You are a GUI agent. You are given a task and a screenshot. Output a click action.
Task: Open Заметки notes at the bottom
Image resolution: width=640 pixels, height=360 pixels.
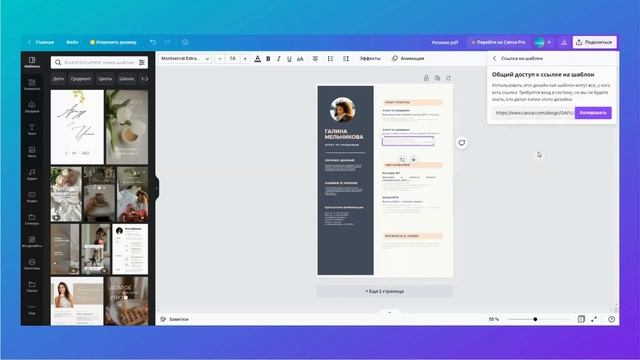click(x=174, y=319)
